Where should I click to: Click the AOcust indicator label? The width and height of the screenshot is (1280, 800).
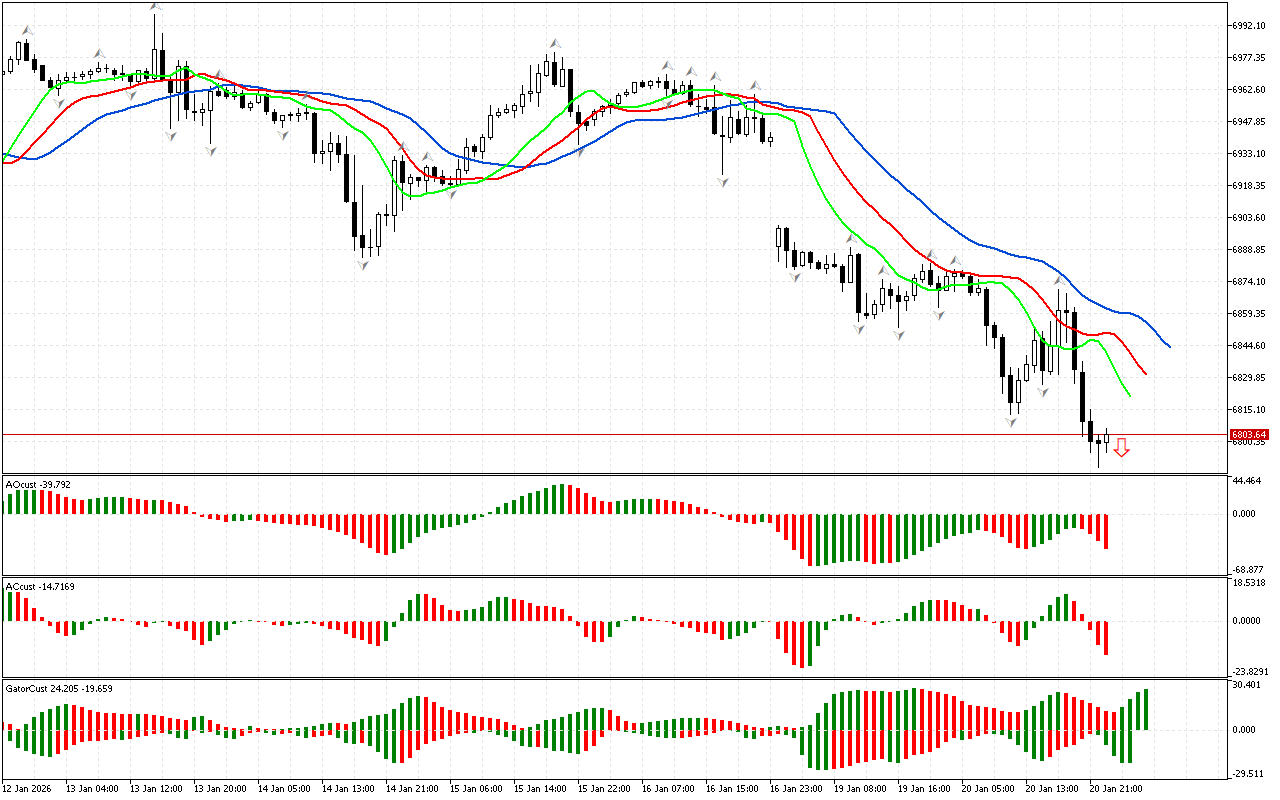click(38, 485)
